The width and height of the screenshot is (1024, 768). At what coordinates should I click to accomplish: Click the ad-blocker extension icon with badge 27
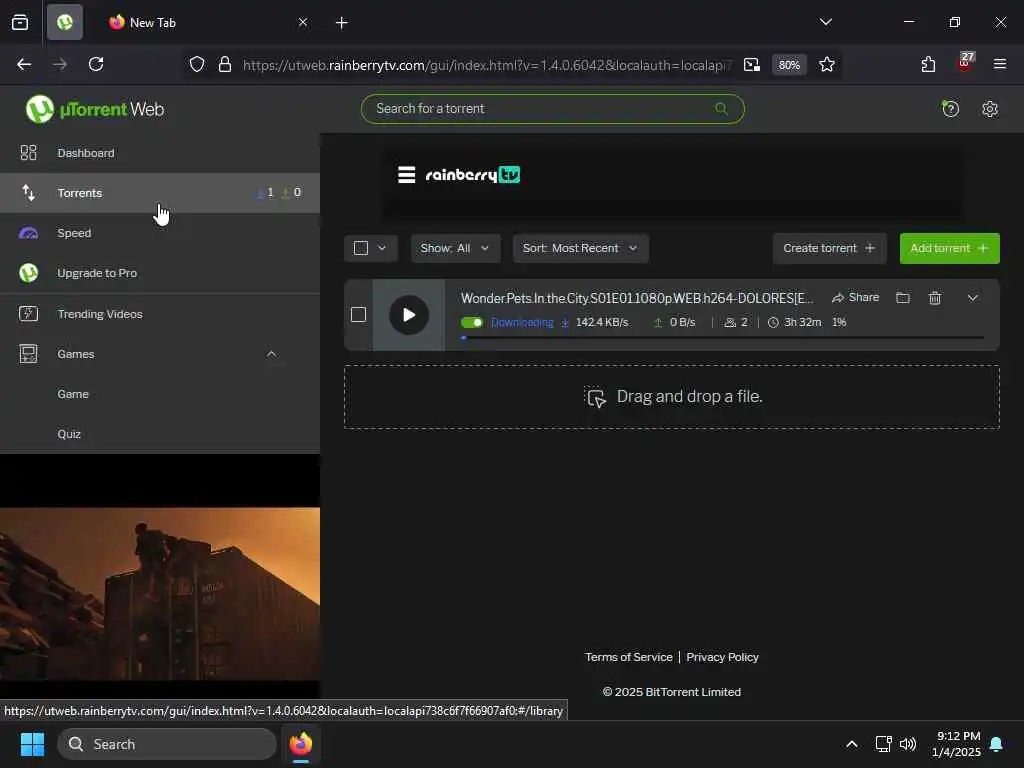coord(965,63)
